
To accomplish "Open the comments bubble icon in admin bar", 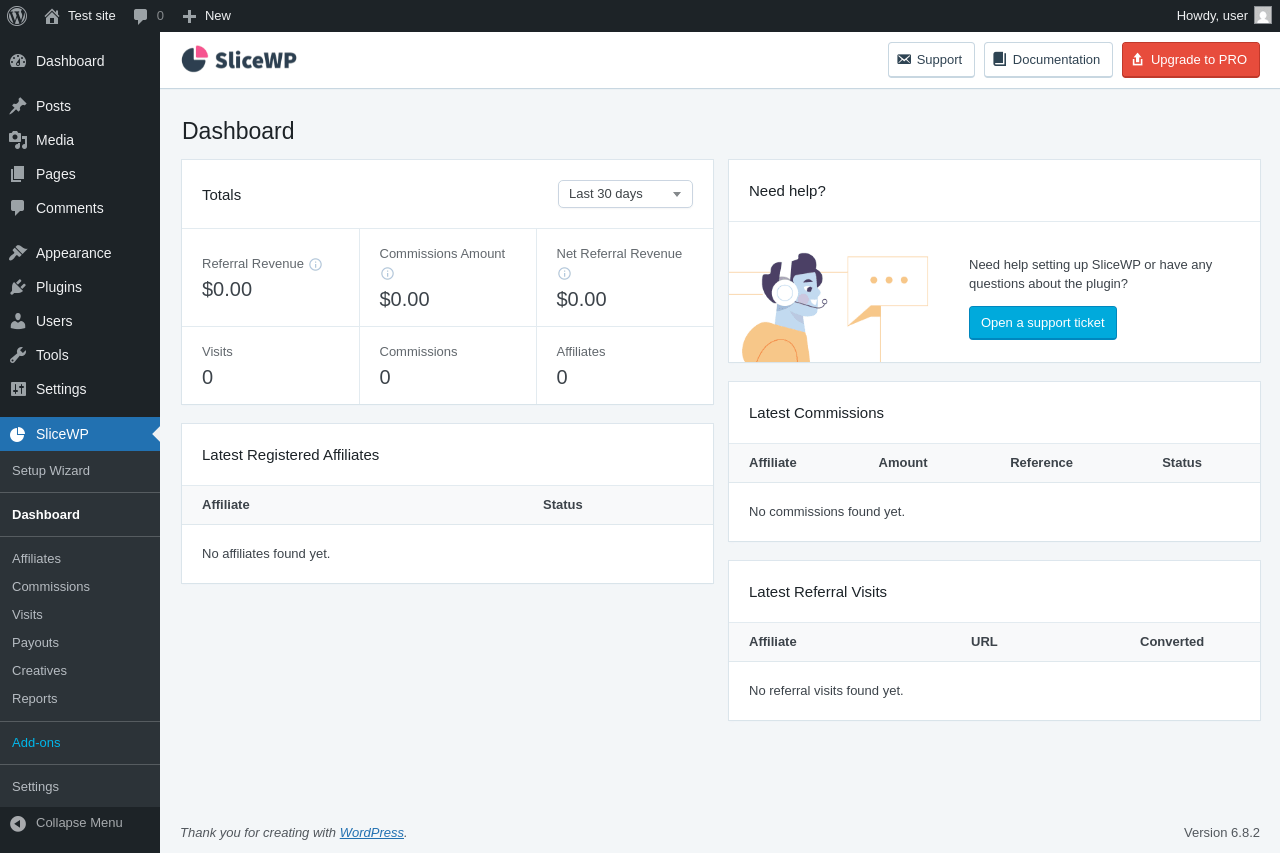I will [x=141, y=16].
